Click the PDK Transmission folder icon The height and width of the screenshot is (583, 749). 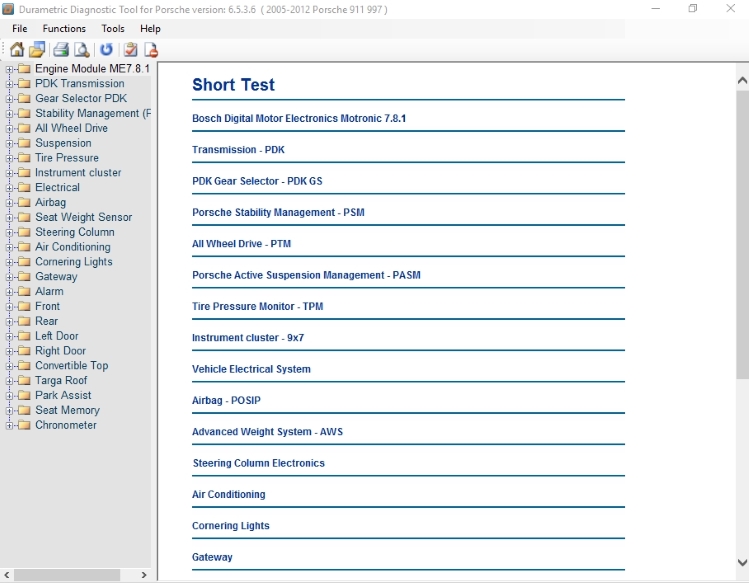(x=24, y=84)
